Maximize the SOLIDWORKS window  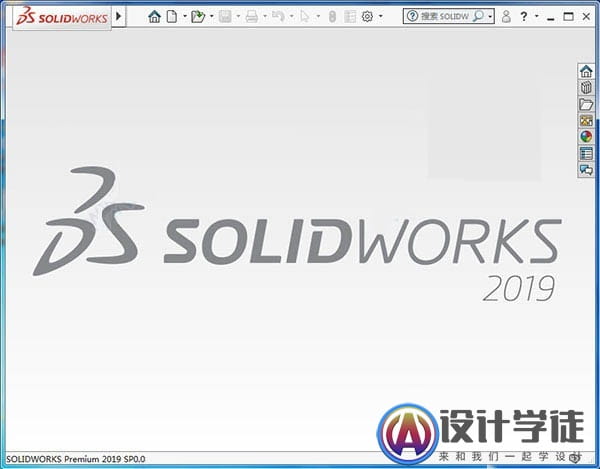[x=569, y=16]
